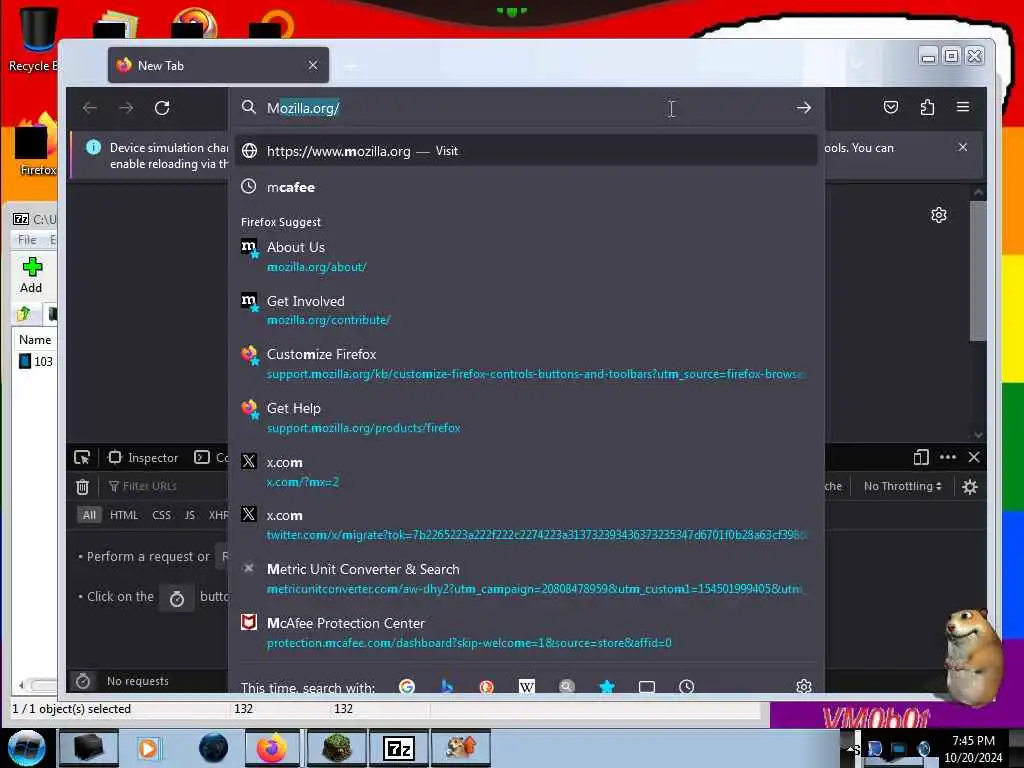Open the Extensions puzzle icon
This screenshot has width=1024, height=768.
(927, 107)
